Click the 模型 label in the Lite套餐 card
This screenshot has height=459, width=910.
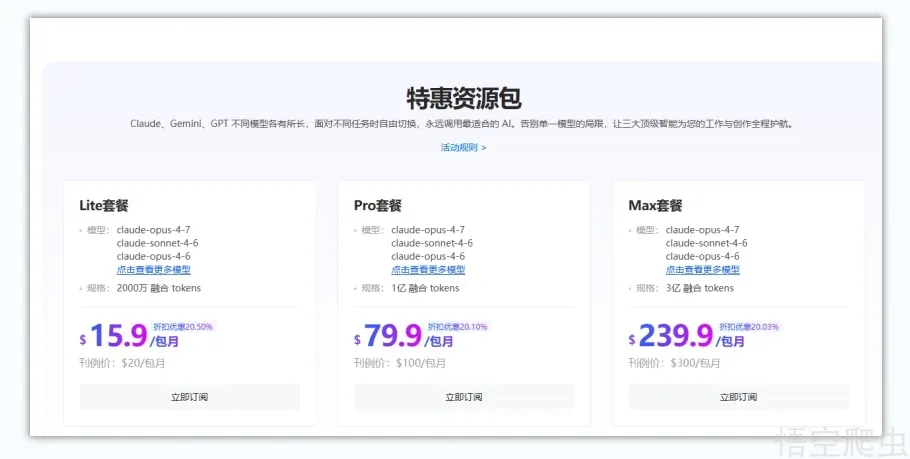[98, 230]
